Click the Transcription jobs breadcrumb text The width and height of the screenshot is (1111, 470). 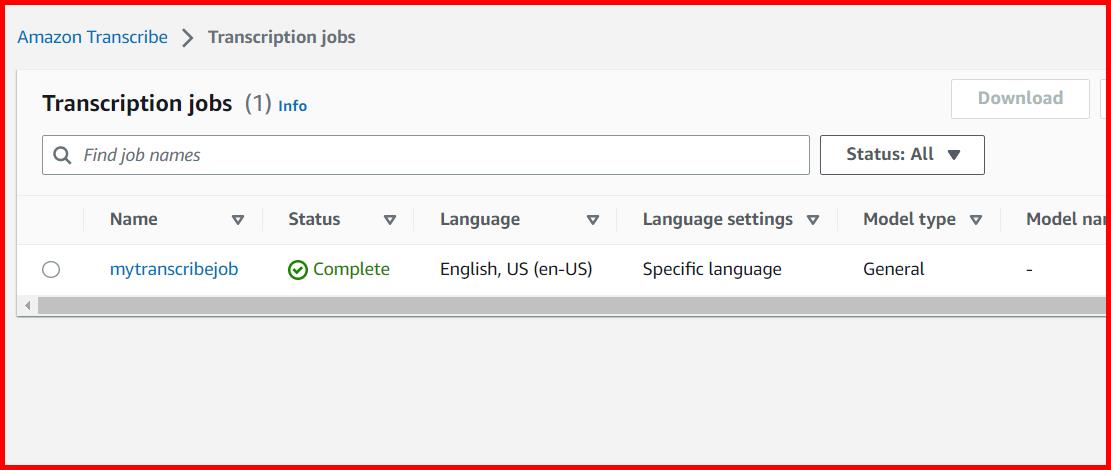[x=281, y=37]
